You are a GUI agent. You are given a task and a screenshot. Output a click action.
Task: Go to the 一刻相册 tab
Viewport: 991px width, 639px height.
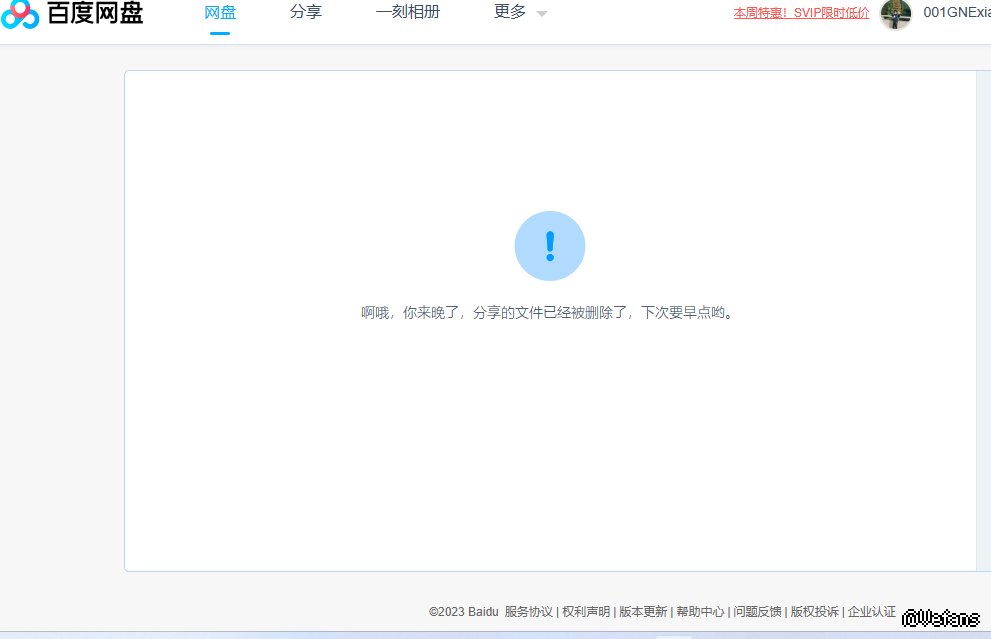pos(408,13)
